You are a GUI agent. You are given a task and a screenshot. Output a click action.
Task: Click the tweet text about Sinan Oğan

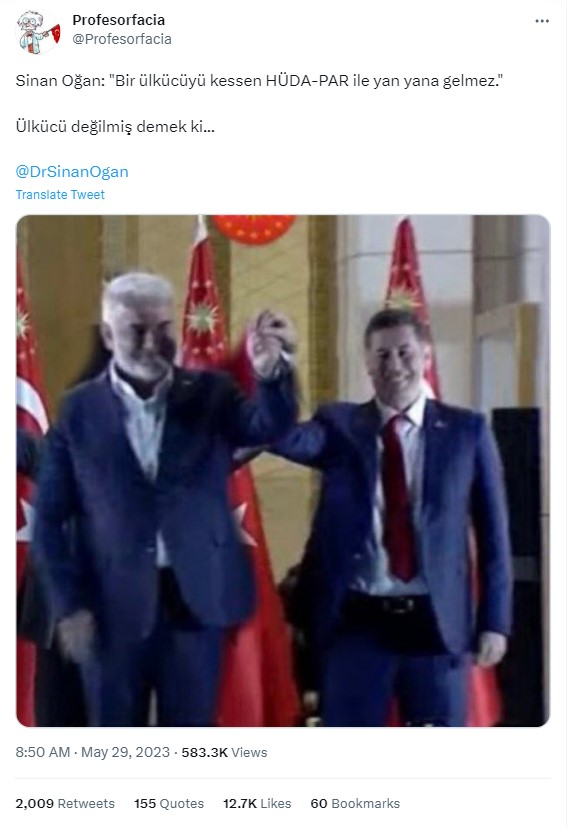(x=259, y=81)
